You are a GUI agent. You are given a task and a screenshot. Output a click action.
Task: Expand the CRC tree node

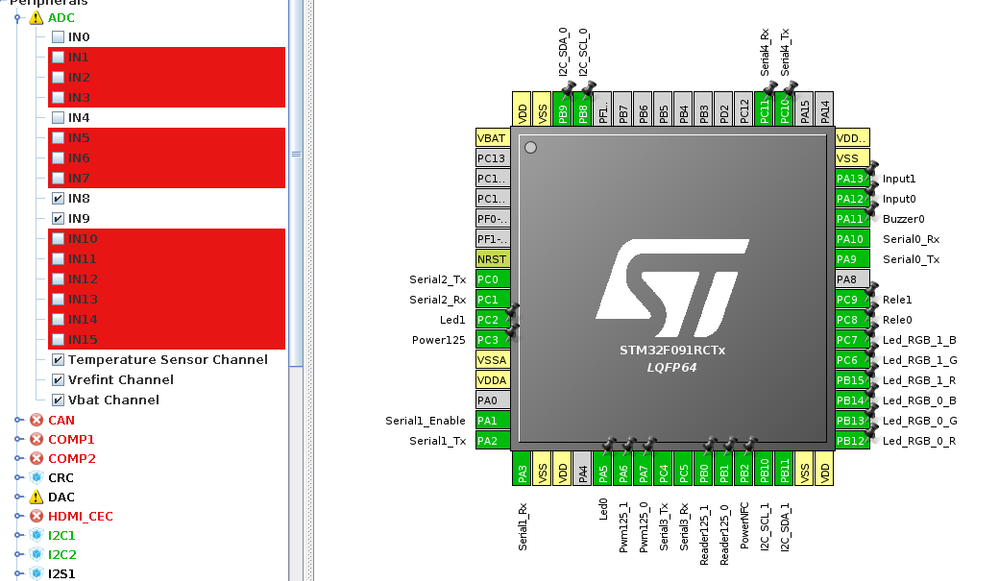[x=18, y=477]
